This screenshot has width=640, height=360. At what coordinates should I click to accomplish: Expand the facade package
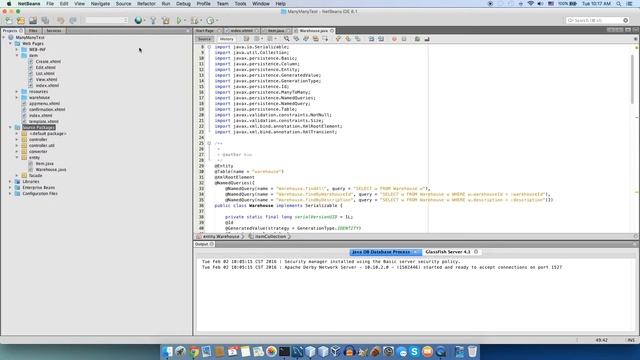tap(17, 176)
